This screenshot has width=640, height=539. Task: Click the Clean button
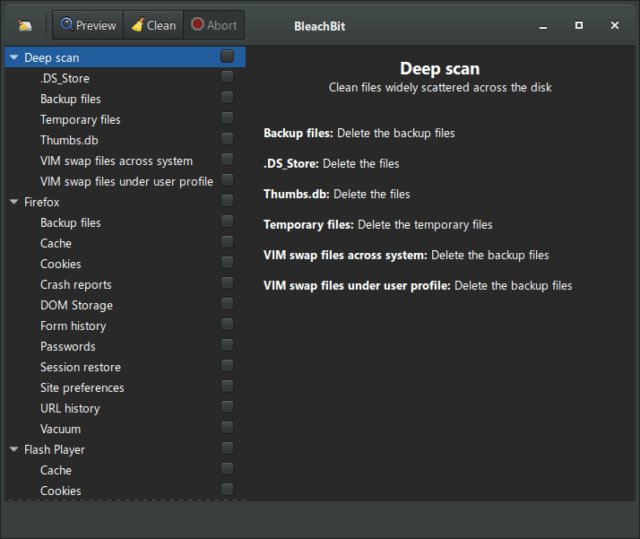tap(153, 25)
